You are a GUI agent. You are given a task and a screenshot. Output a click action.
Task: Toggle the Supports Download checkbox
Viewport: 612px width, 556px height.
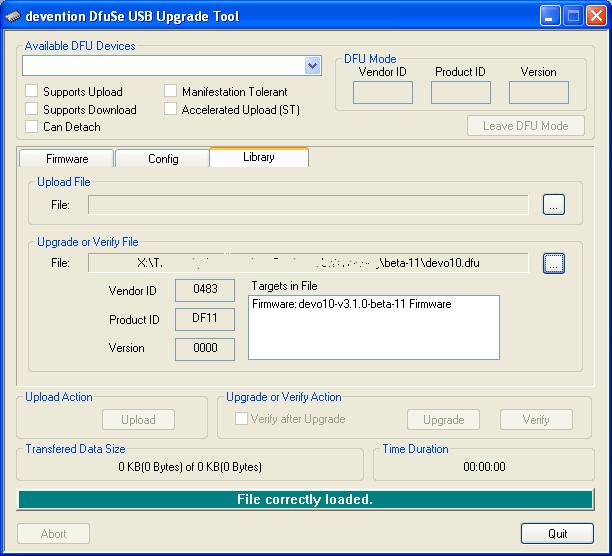pos(31,109)
